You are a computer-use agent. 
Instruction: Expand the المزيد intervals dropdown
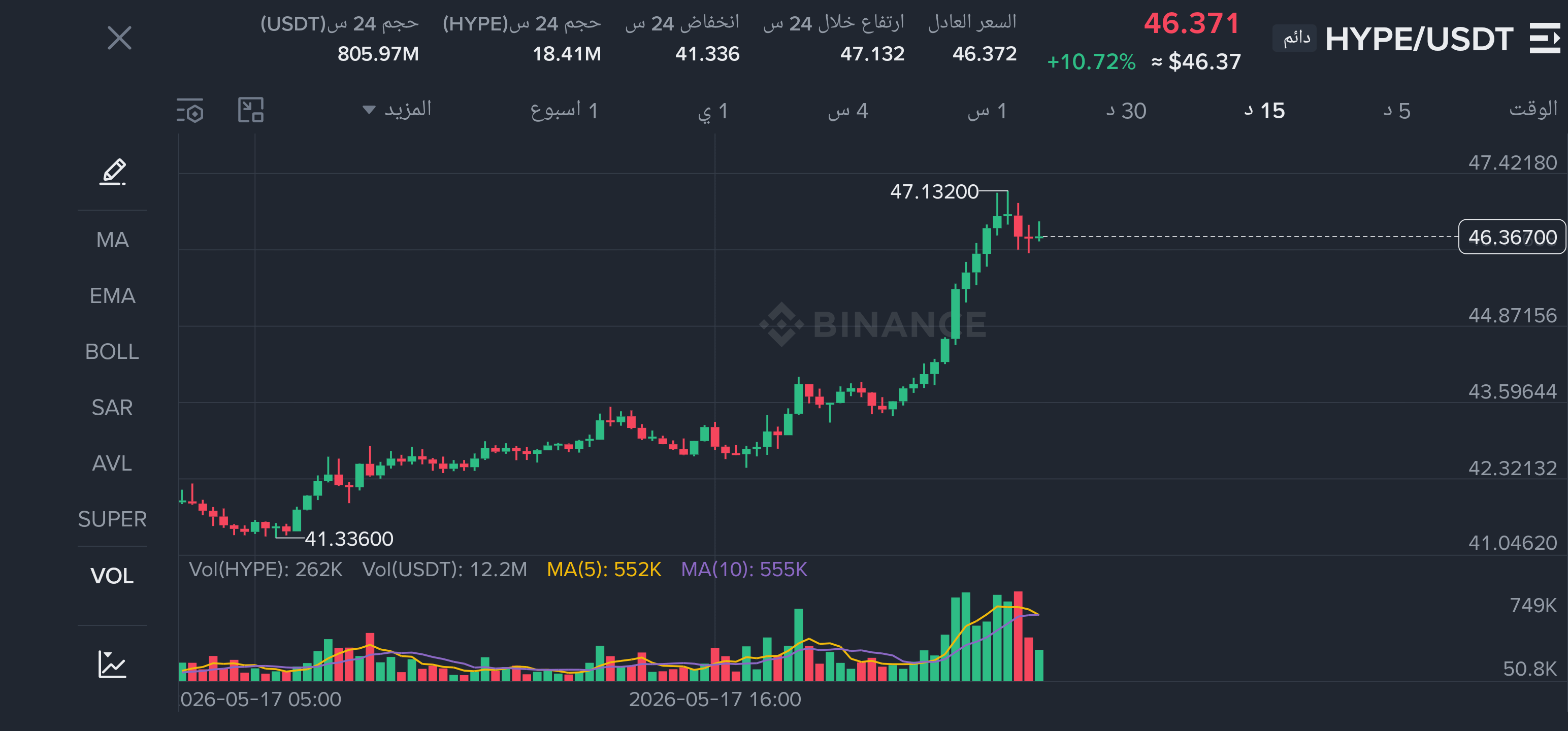(x=397, y=110)
